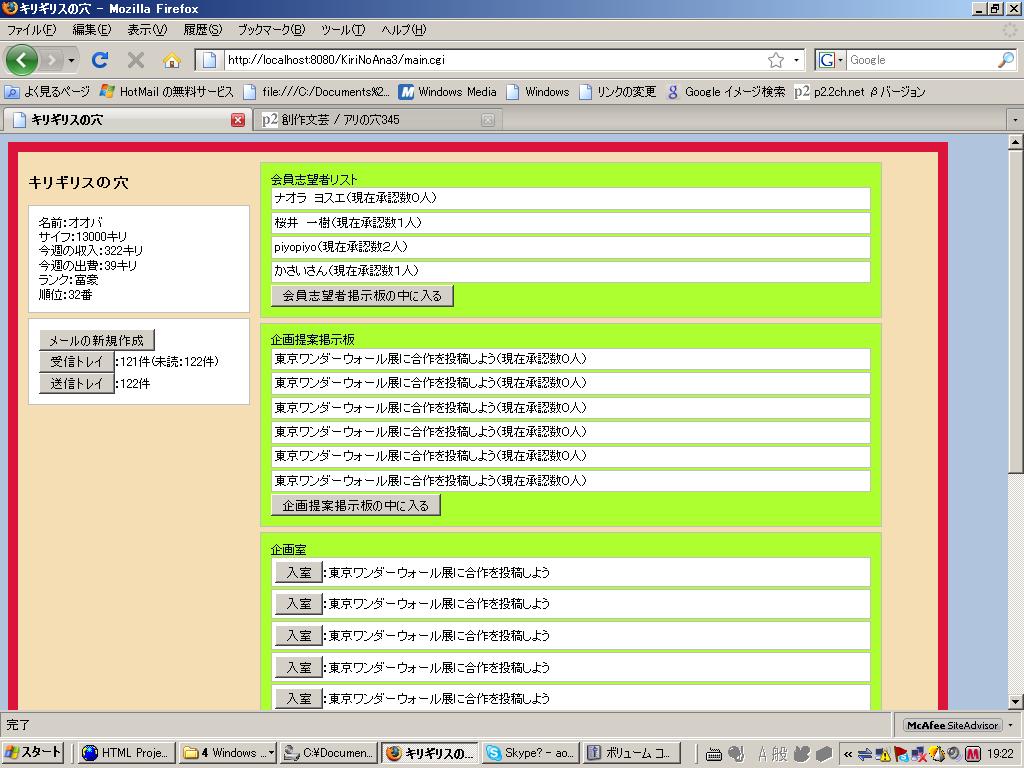This screenshot has height=768, width=1024.
Task: Open the ヘルプ menu
Action: pos(404,29)
